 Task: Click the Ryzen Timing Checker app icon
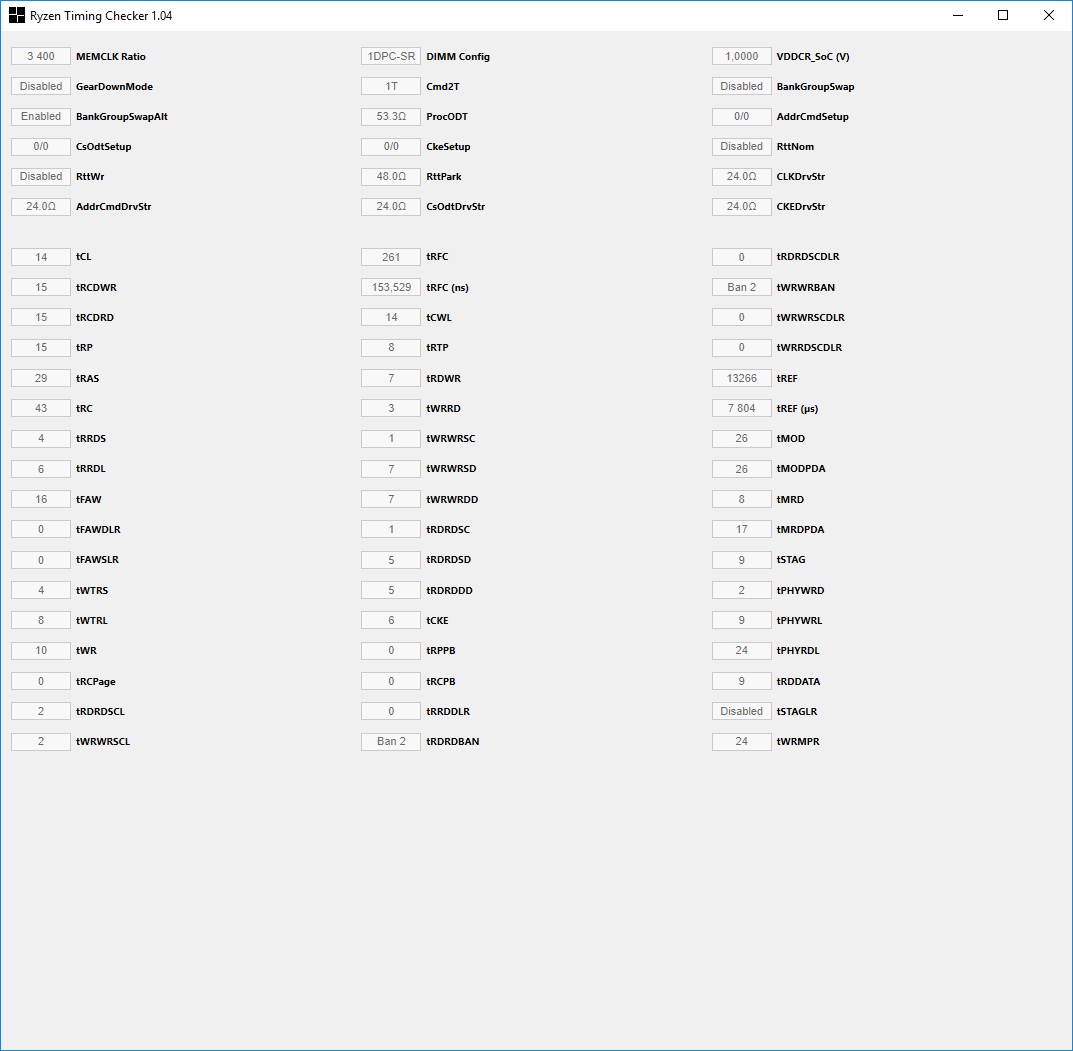pyautogui.click(x=16, y=15)
